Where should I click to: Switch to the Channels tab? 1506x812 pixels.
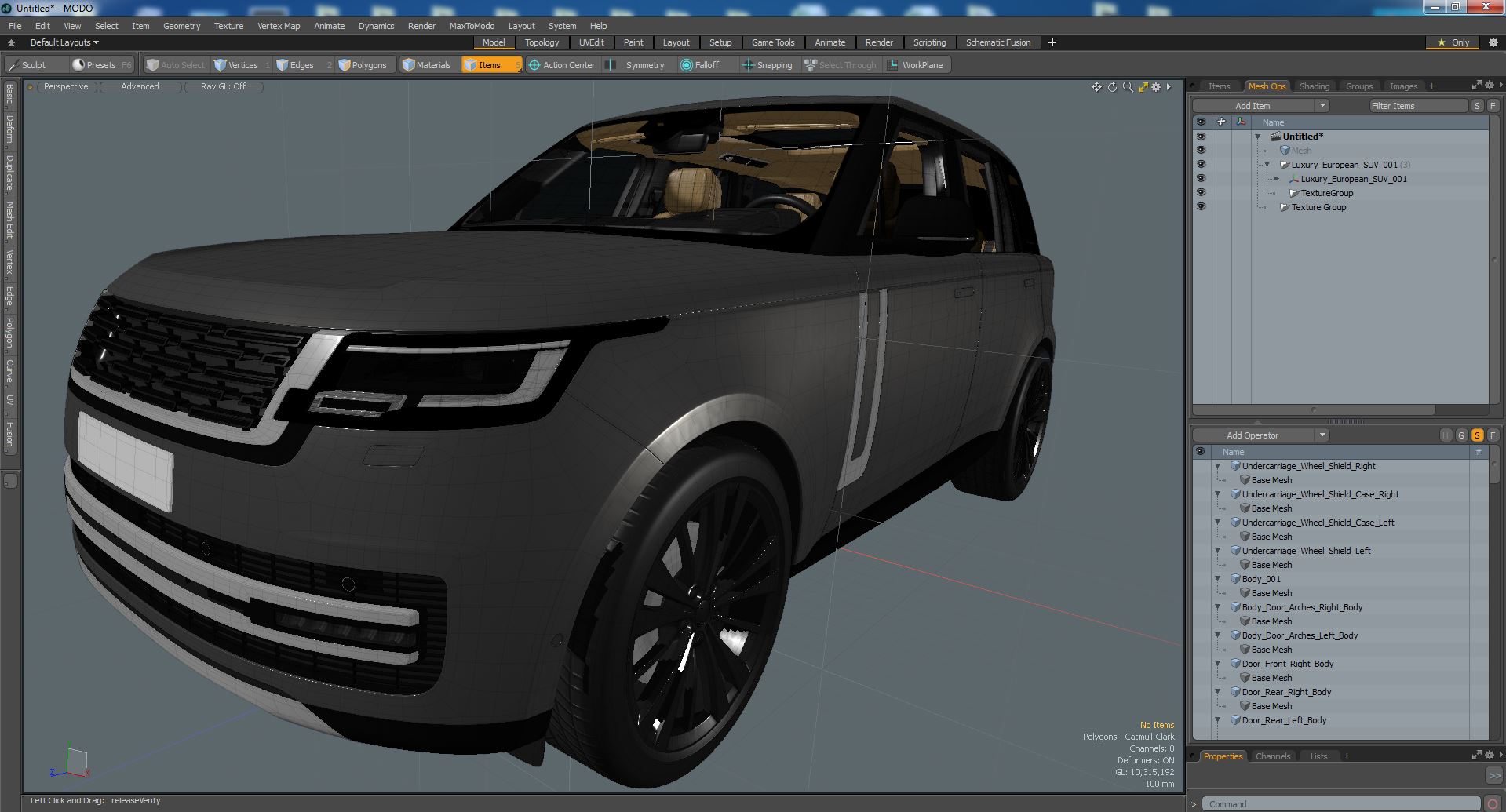1272,756
